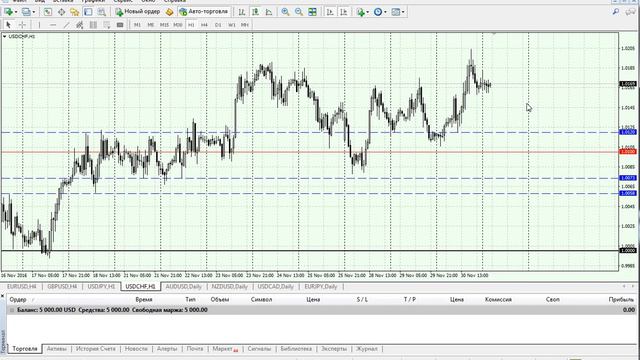The width and height of the screenshot is (640, 360).
Task: Select the red horizontal line price label
Action: coord(628,152)
